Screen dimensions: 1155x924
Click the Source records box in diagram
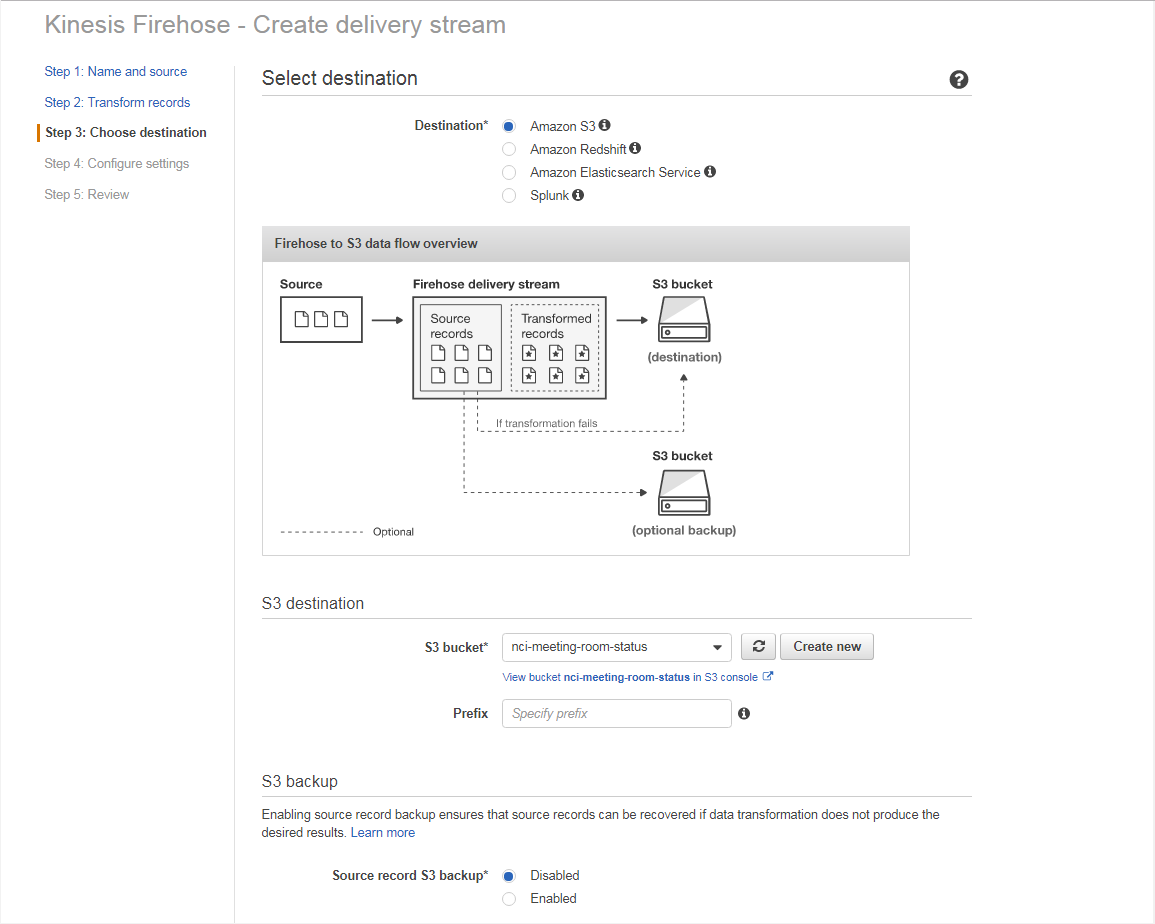(461, 347)
